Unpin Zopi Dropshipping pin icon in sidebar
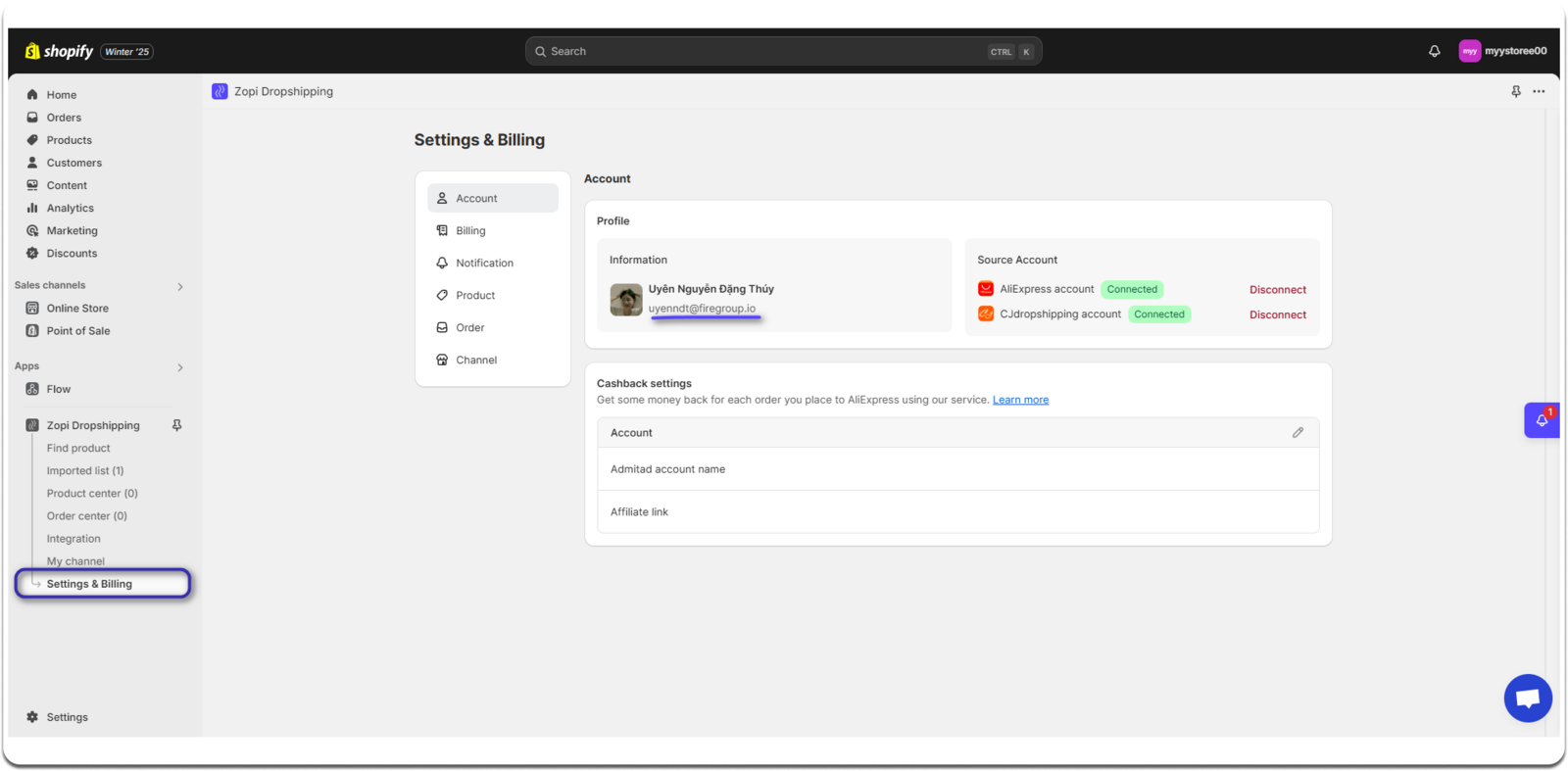Screen dimensions: 1568x771 pos(177,425)
